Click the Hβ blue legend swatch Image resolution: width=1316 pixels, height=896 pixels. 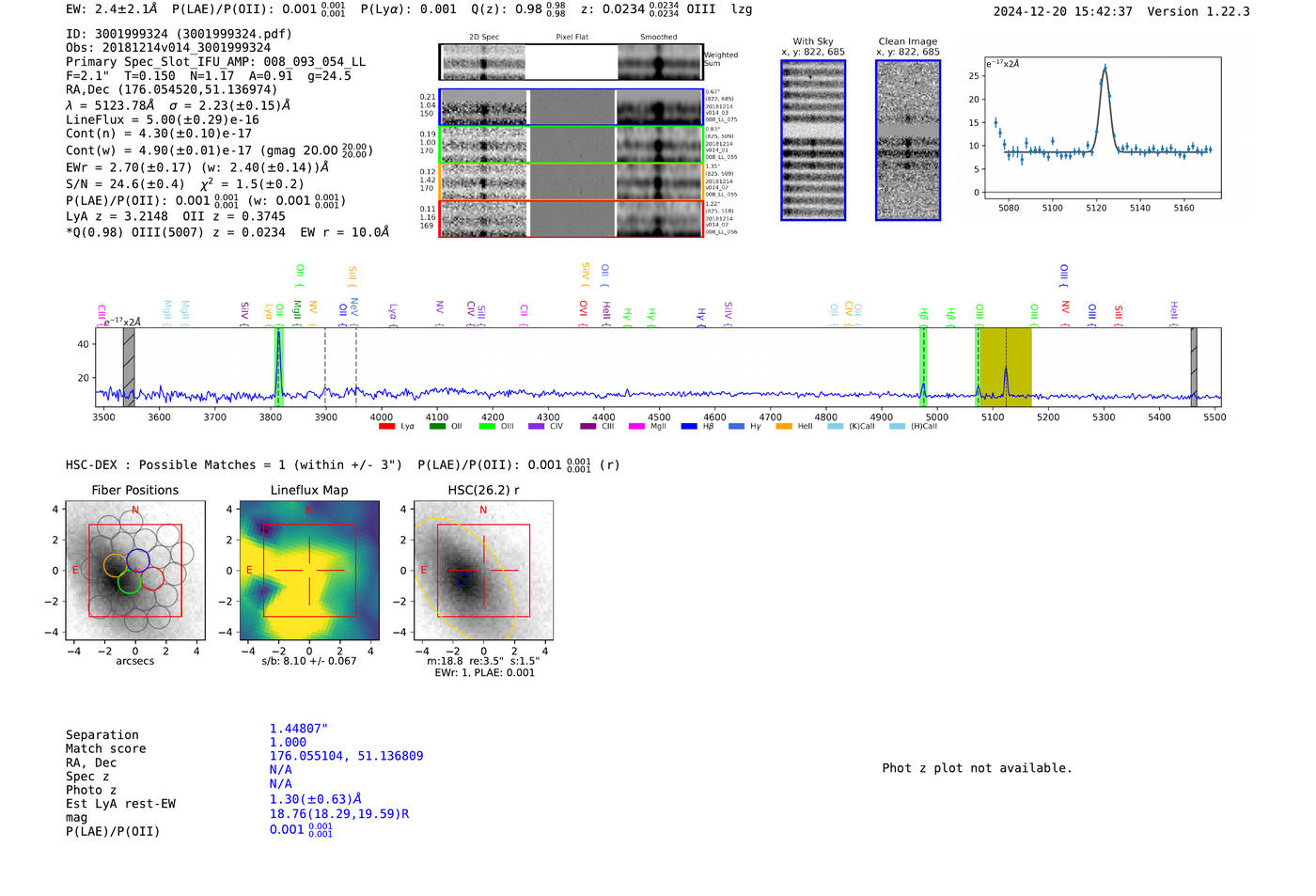[x=689, y=426]
